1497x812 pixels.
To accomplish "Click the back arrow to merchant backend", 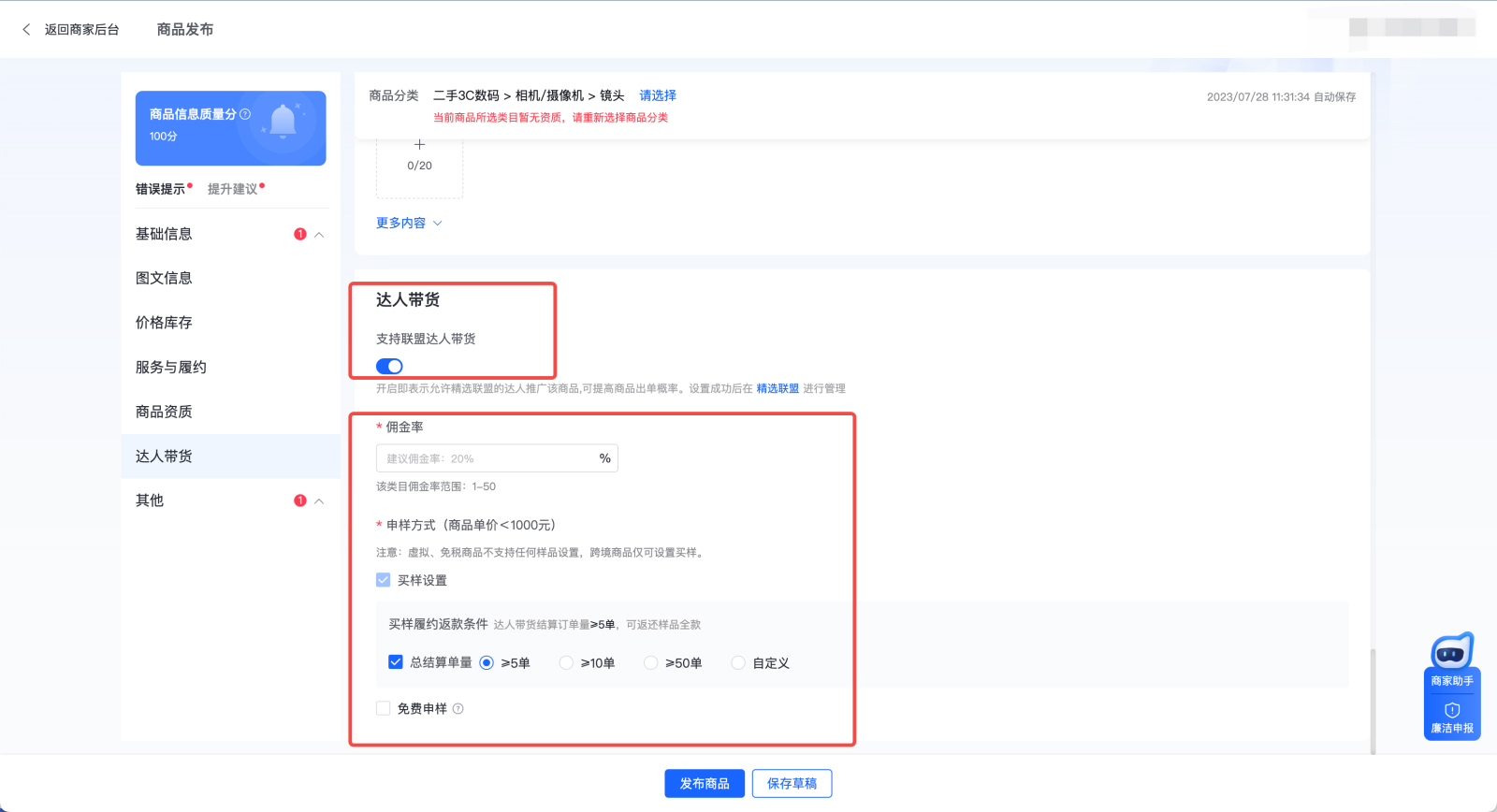I will pos(26,30).
